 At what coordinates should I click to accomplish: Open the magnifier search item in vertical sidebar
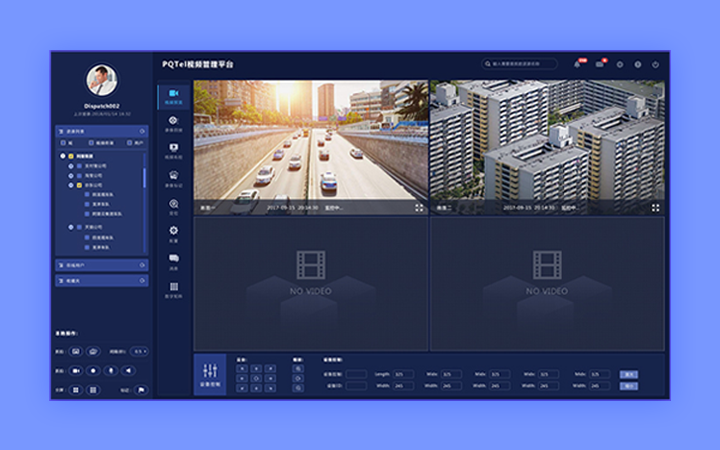click(x=174, y=207)
